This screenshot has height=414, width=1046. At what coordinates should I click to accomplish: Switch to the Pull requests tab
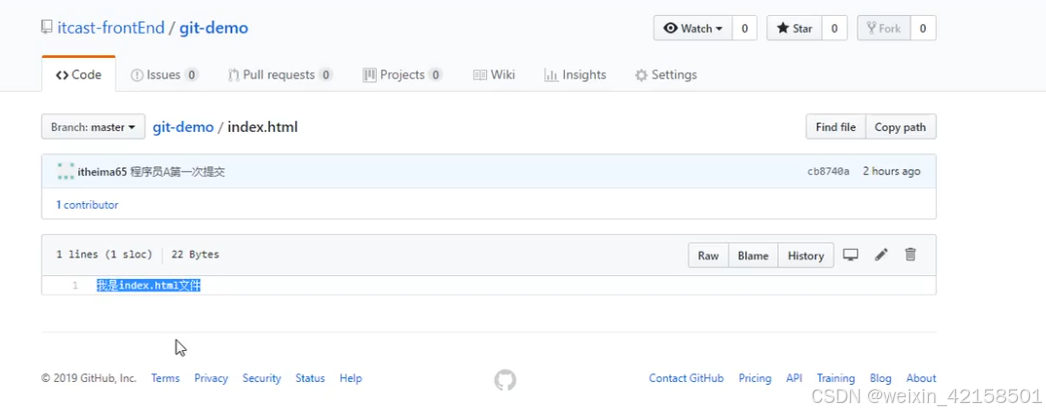click(x=280, y=75)
